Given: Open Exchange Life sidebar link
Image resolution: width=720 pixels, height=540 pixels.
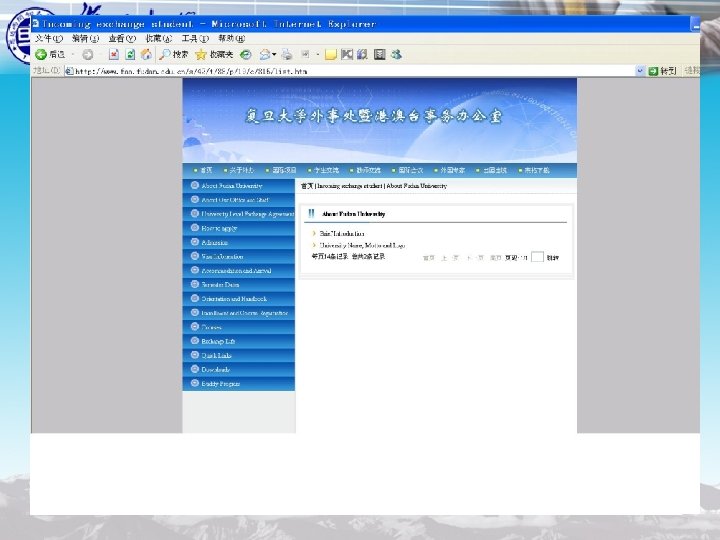Looking at the screenshot, I should [218, 342].
